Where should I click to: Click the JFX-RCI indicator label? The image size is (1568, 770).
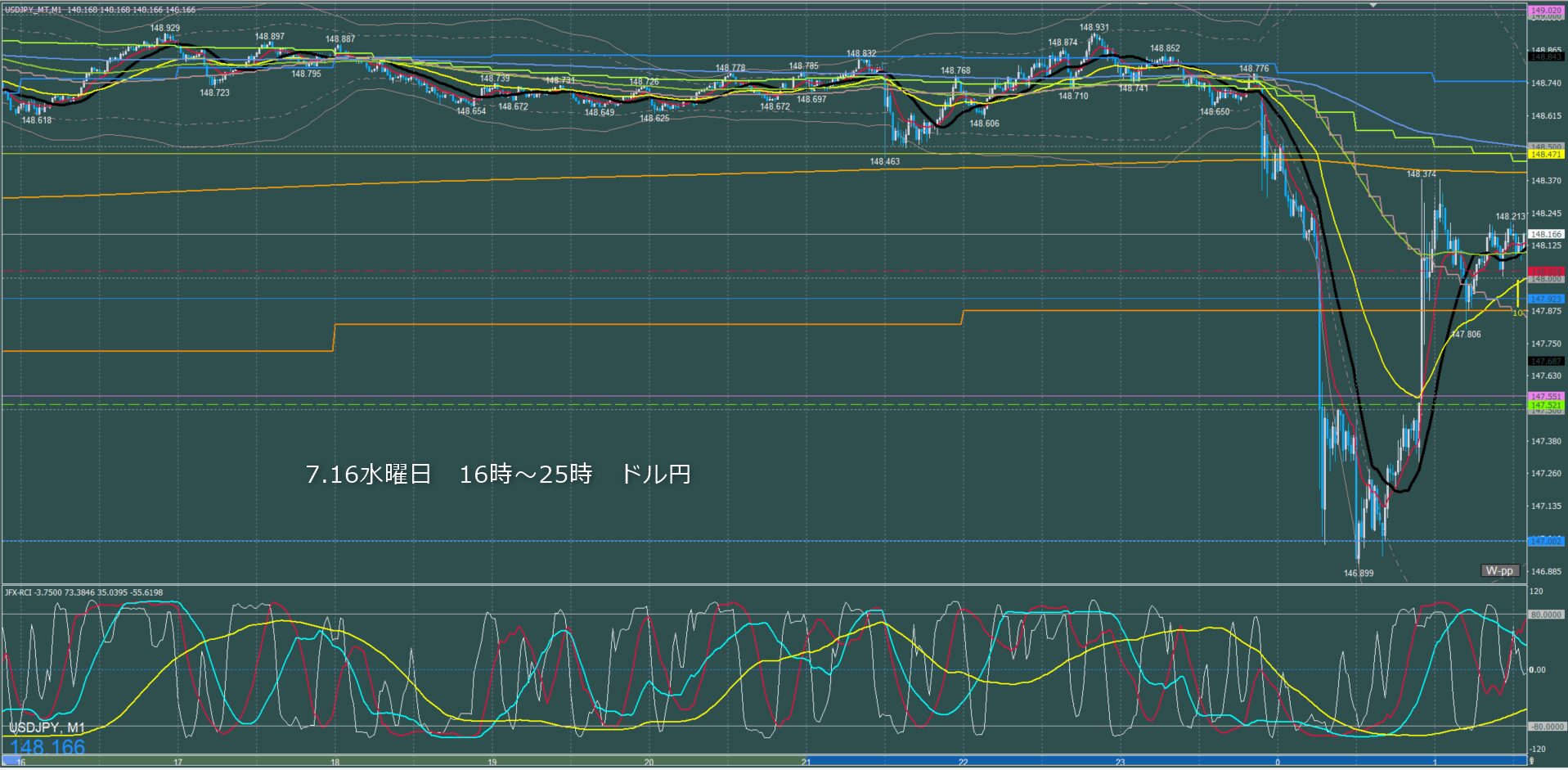20,592
